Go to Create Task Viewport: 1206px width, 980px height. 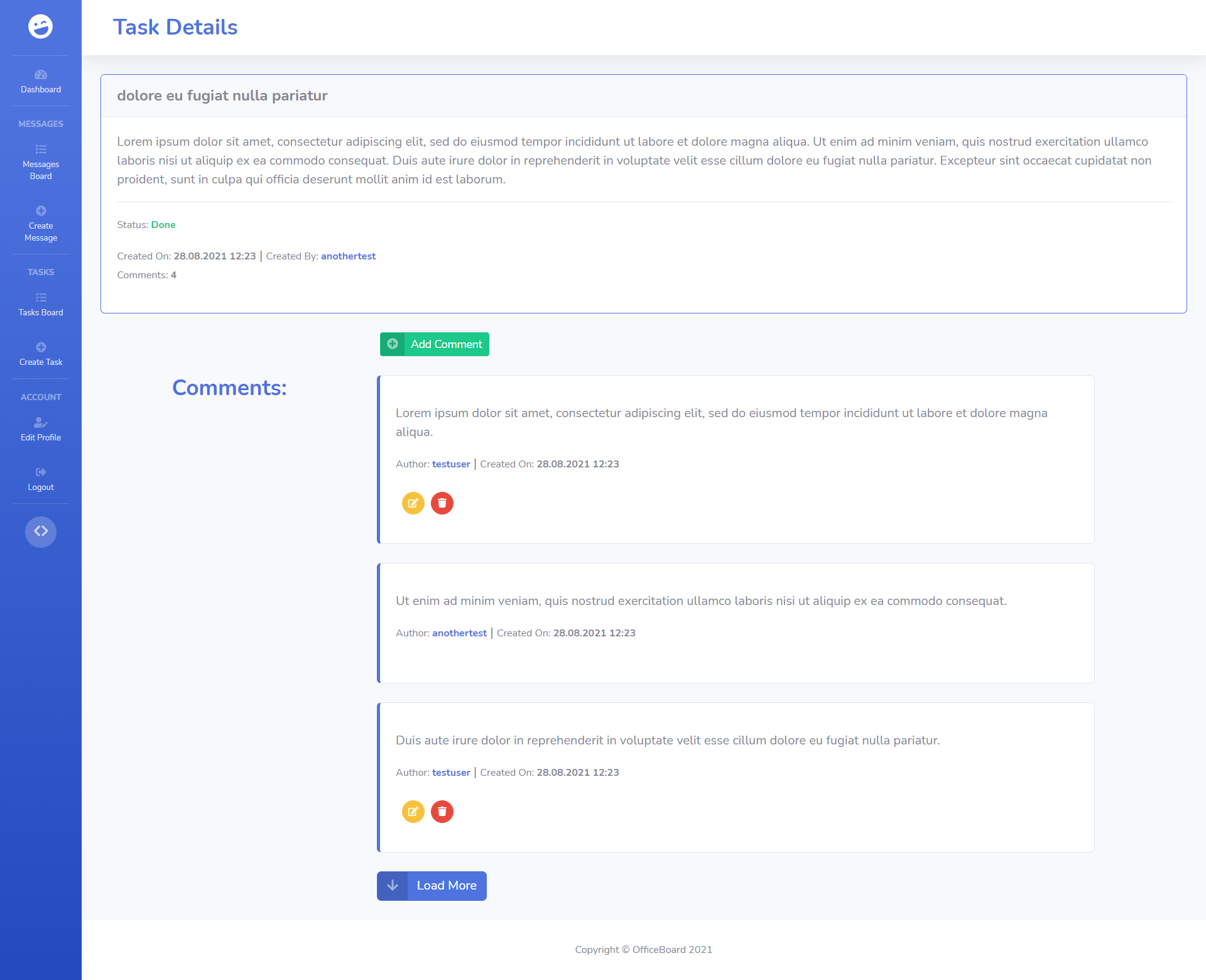coord(41,354)
